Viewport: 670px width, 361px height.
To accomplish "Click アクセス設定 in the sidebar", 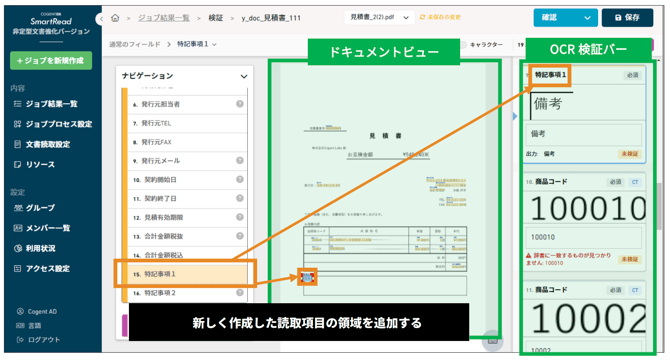I will click(x=48, y=269).
